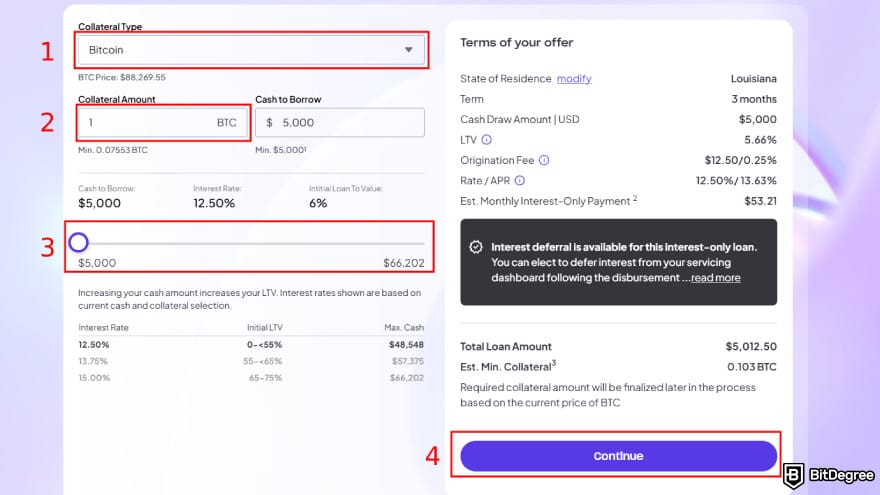Click the modify State of Residence link

[574, 79]
